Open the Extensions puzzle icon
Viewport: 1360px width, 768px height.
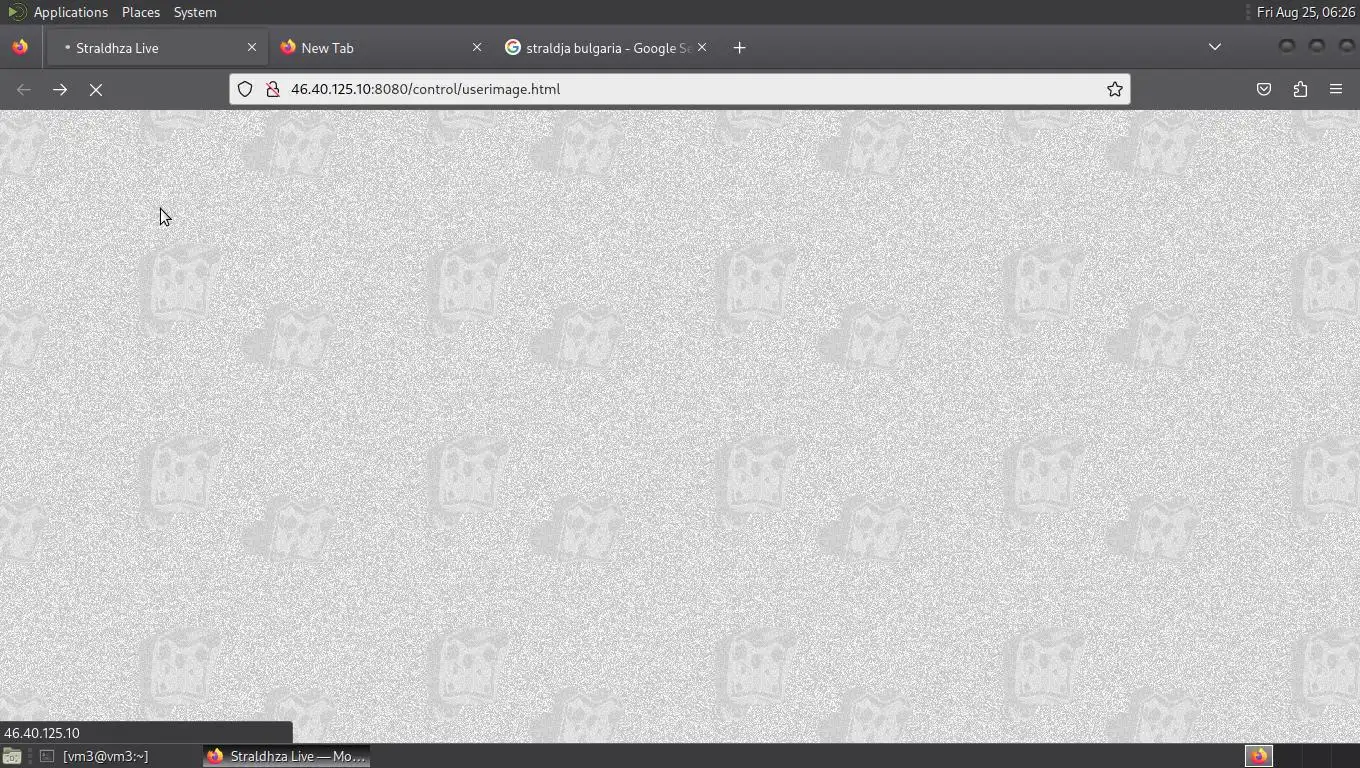1300,89
